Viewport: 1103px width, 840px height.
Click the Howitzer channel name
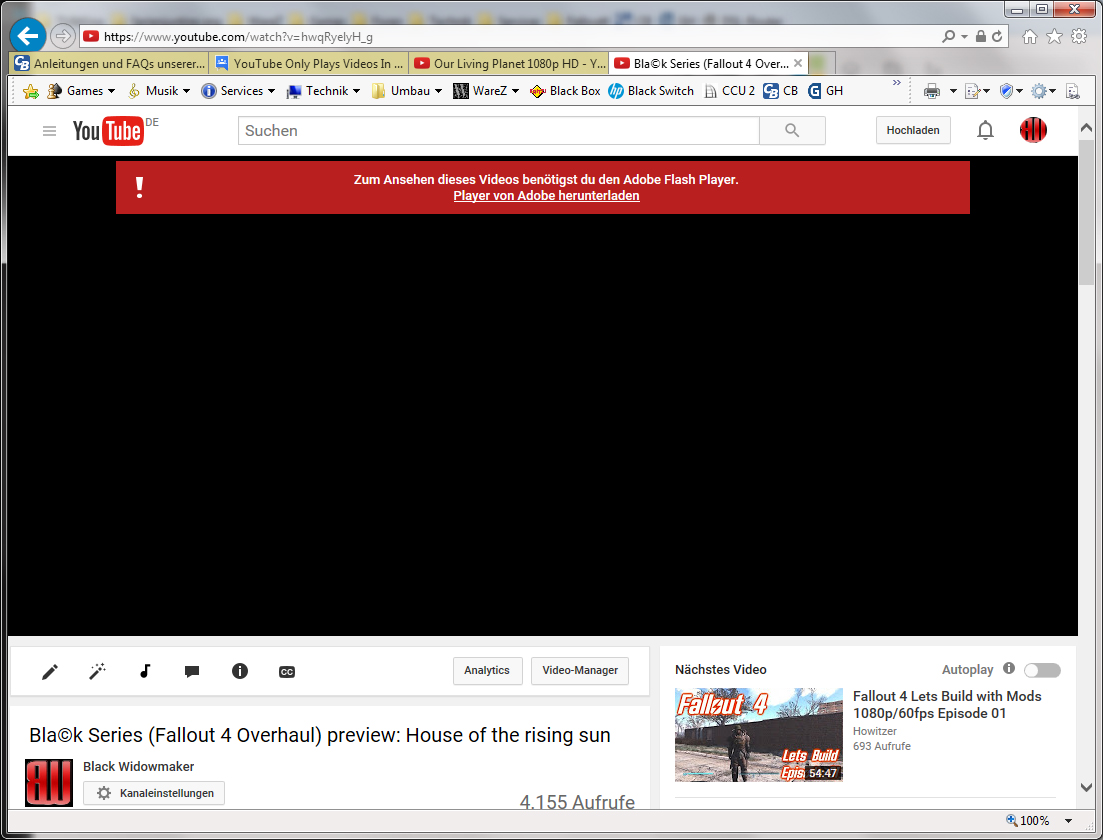pyautogui.click(x=874, y=731)
